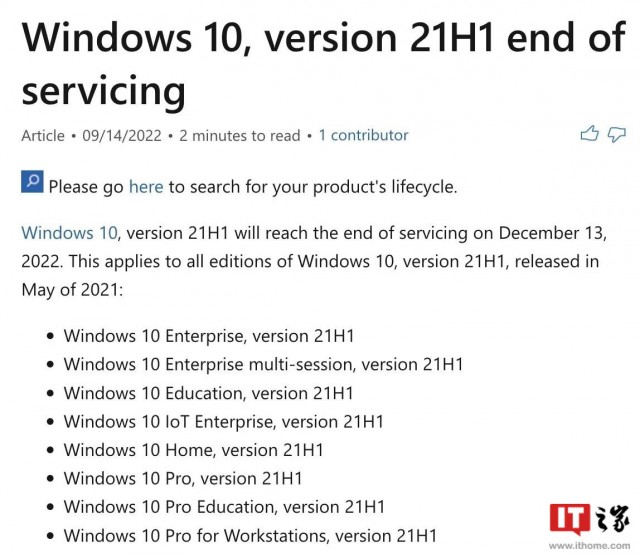Click the thumbs down feedback icon
The image size is (640, 559).
click(x=616, y=134)
